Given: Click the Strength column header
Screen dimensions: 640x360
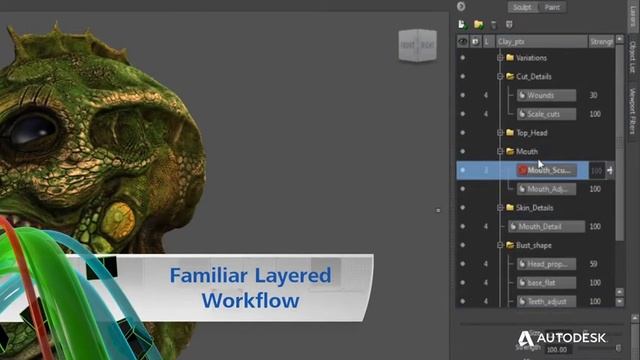Looking at the screenshot, I should pos(601,41).
